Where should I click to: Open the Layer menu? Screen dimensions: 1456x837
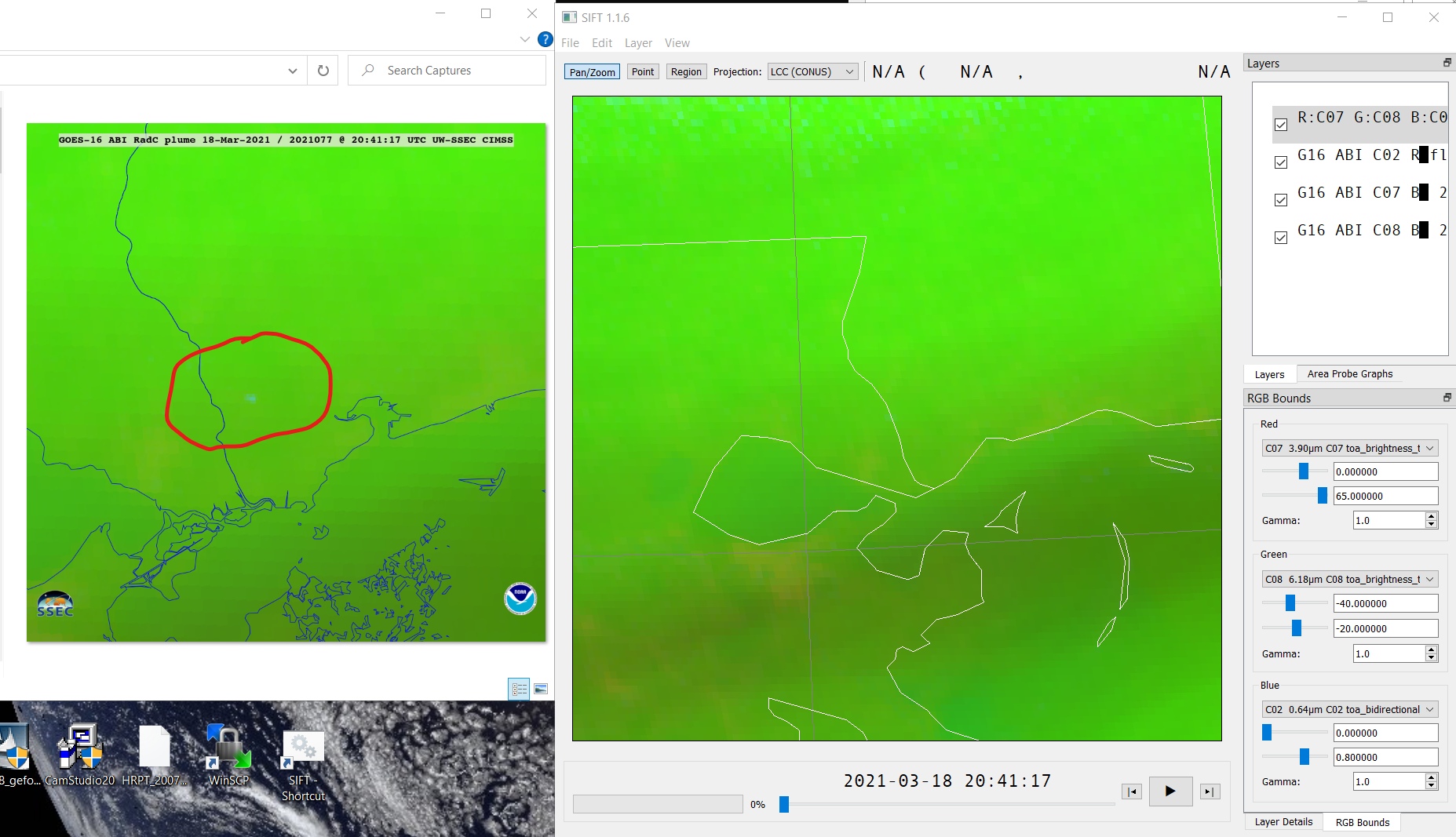coord(638,42)
